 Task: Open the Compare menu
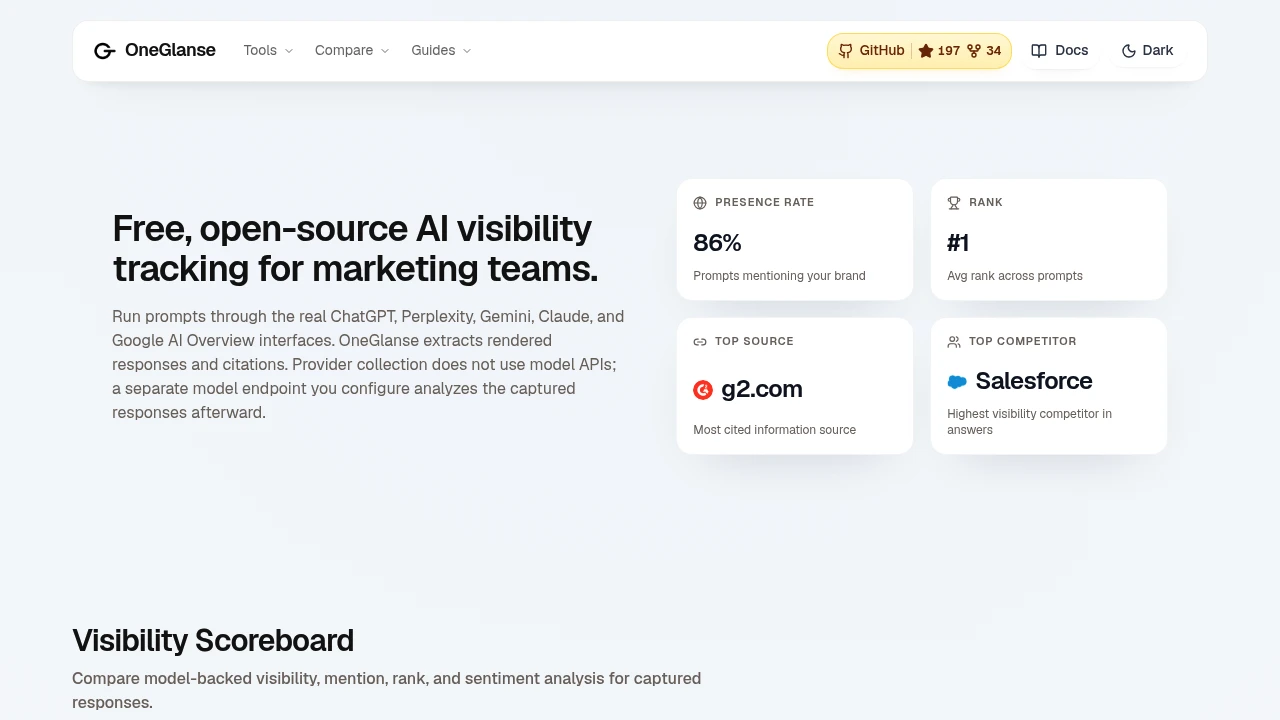pos(352,51)
